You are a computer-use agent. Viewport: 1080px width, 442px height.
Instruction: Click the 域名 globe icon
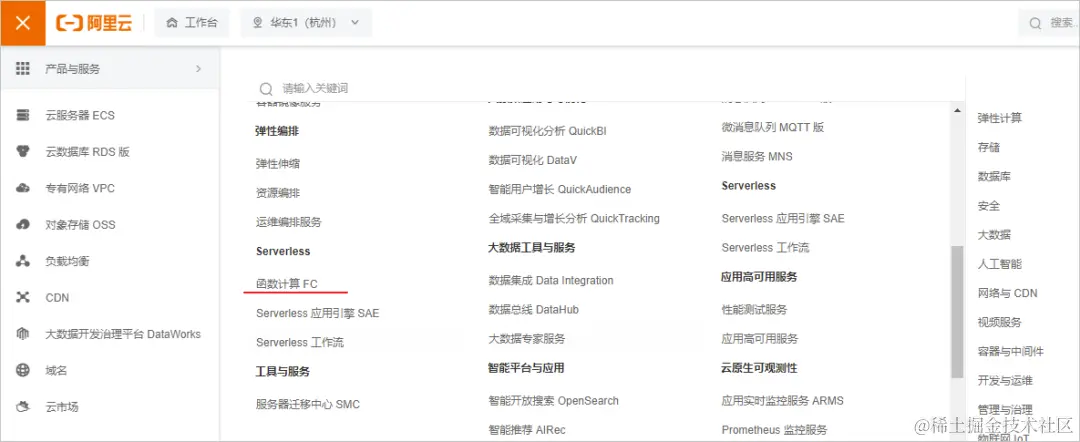pos(23,370)
